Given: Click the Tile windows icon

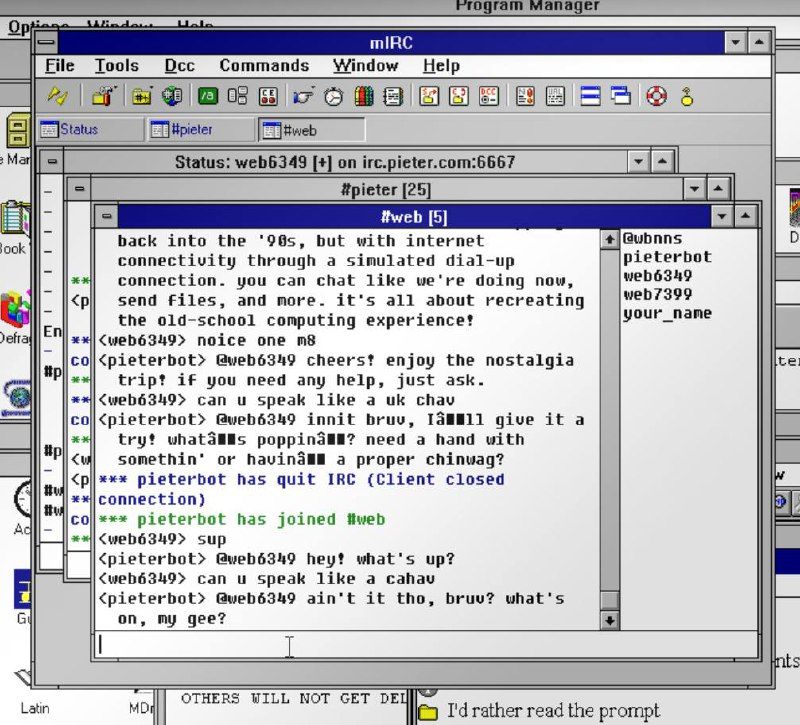Looking at the screenshot, I should (x=590, y=96).
